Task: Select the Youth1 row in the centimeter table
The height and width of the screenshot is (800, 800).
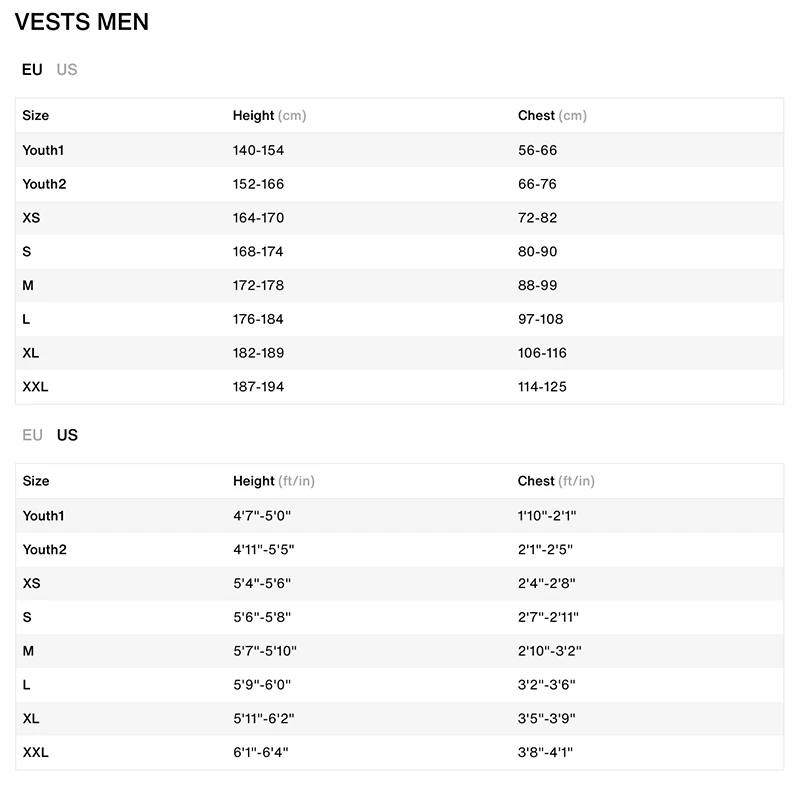Action: 43,150
